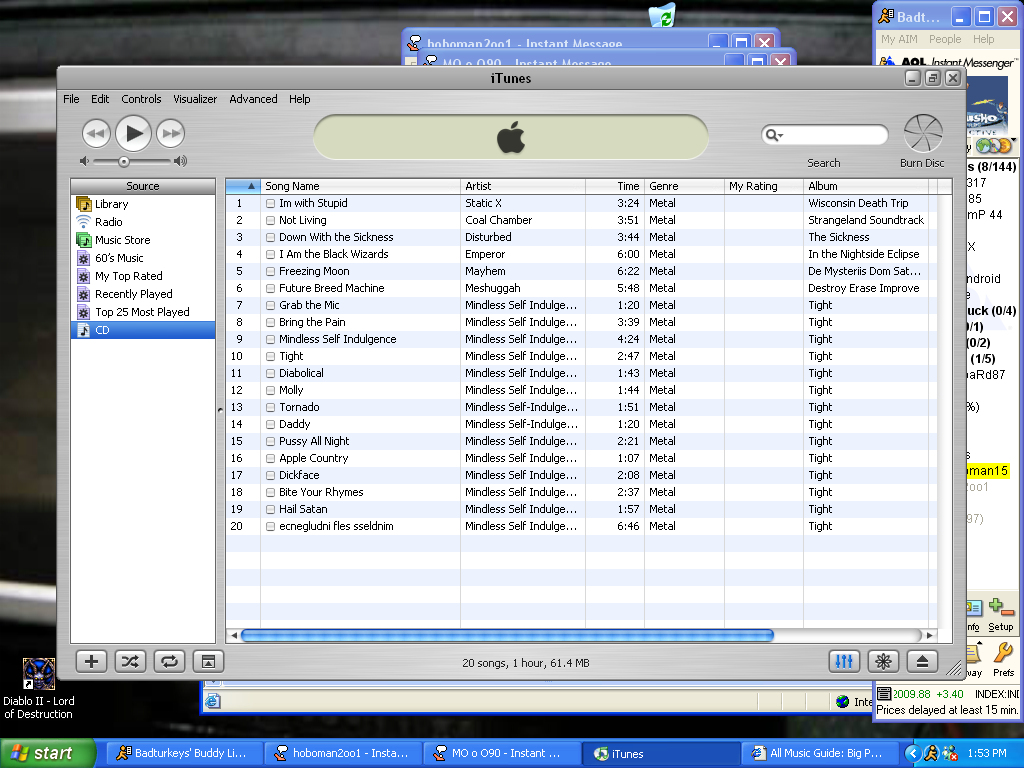Click the previous track rewind button
Screen dimensions: 1024x768
click(96, 133)
